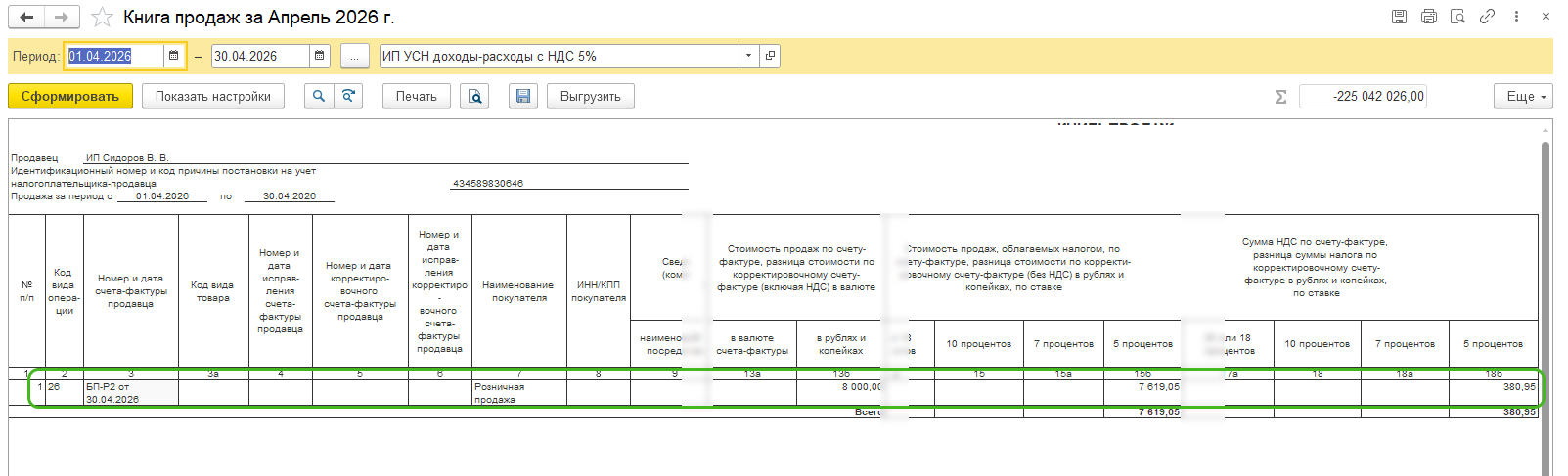Click the sum value field -225 042 026,00
The width and height of the screenshot is (1568, 476).
click(1363, 96)
